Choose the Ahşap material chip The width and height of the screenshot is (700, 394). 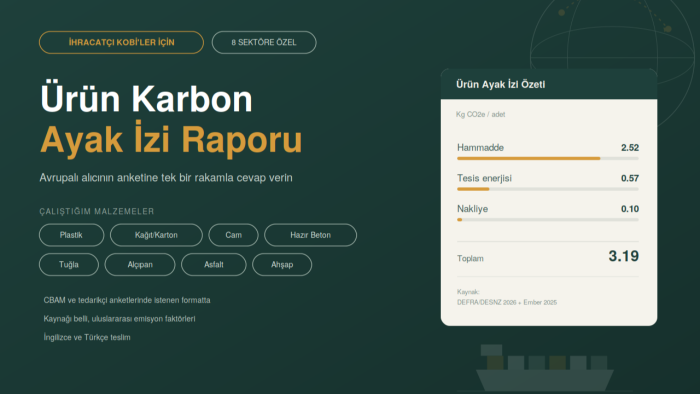coord(282,265)
